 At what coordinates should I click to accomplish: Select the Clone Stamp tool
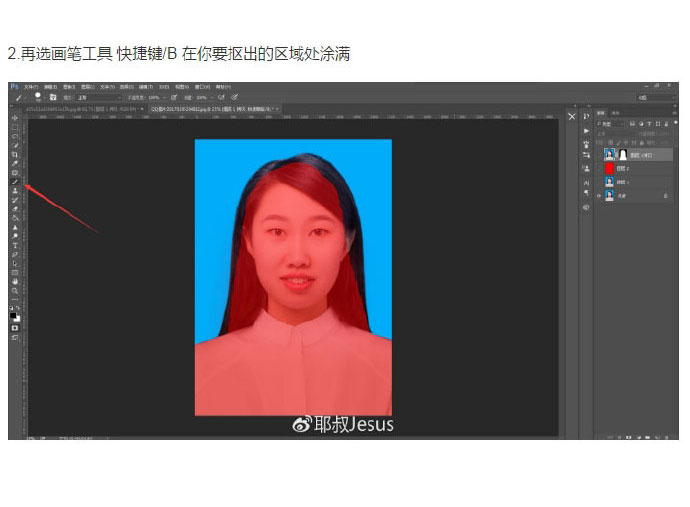click(15, 191)
